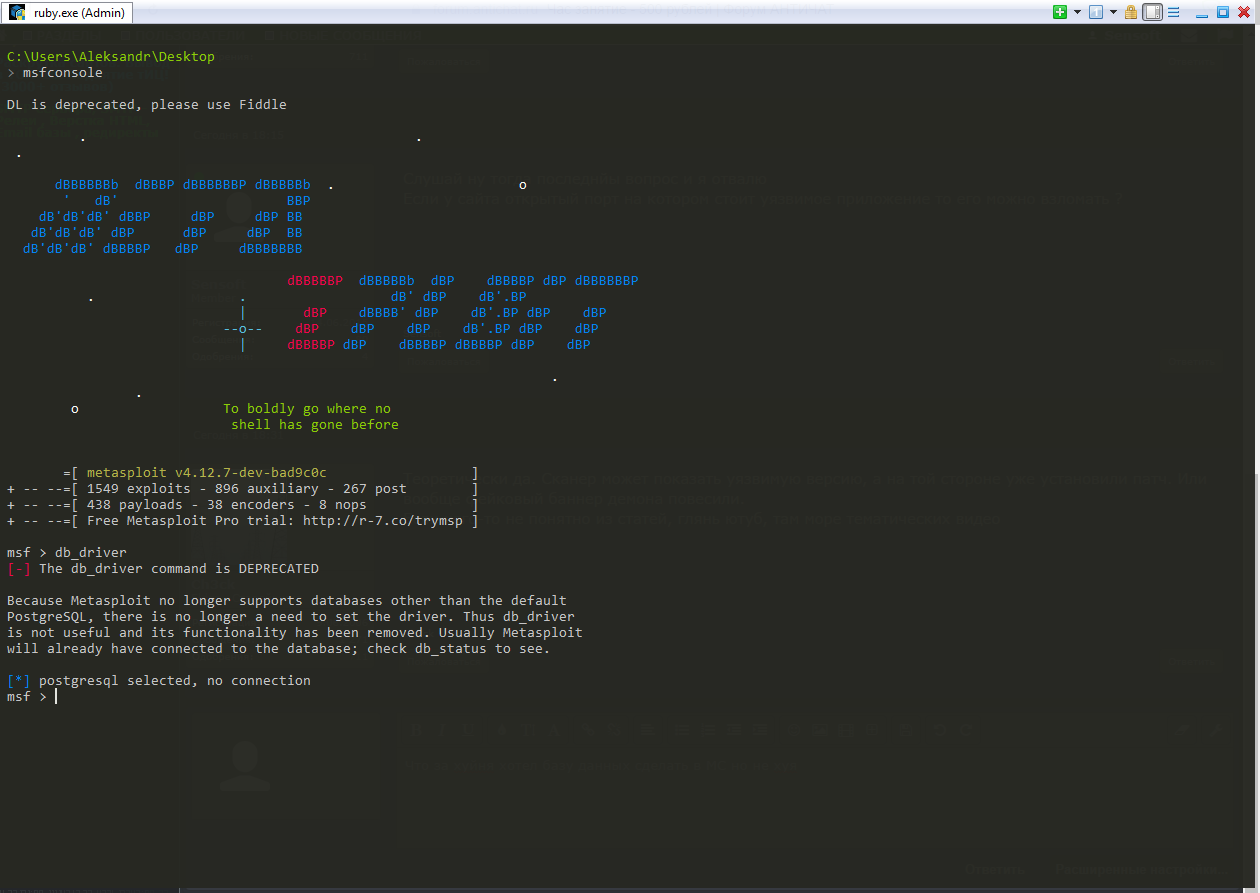Place cursor at the last msf > prompt
This screenshot has height=893, width=1260.
coord(56,697)
